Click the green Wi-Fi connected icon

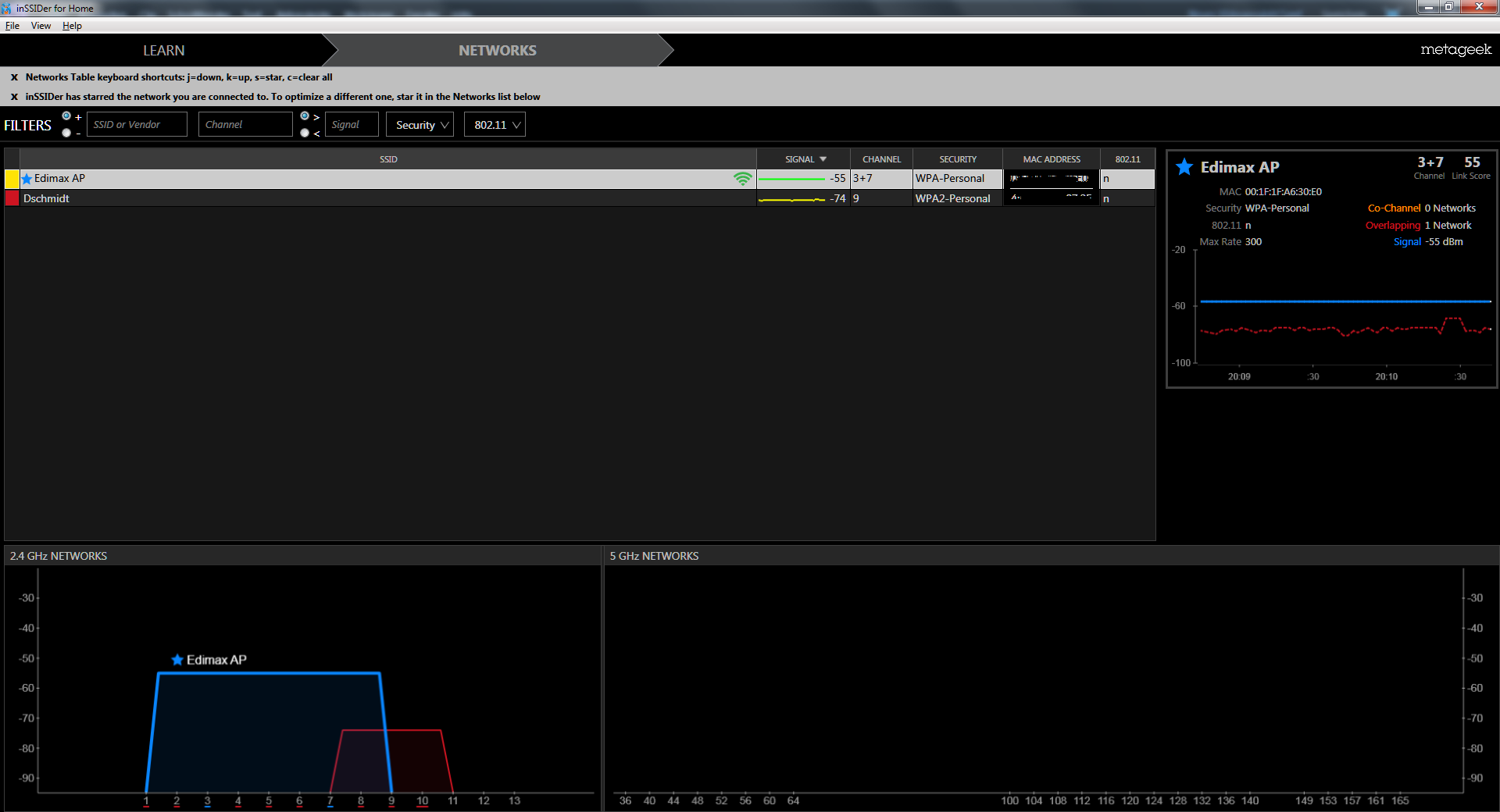743,179
